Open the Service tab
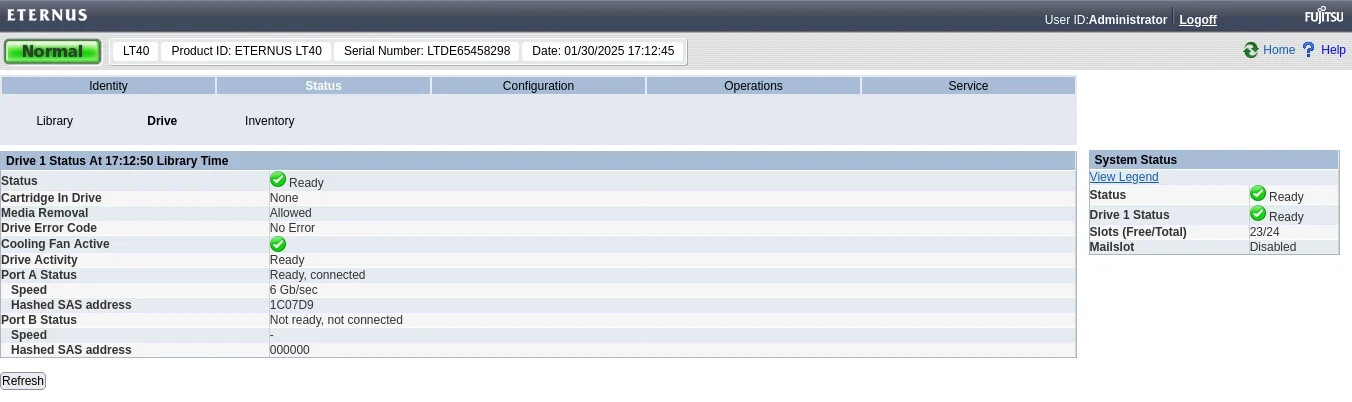This screenshot has height=402, width=1352. coord(968,86)
